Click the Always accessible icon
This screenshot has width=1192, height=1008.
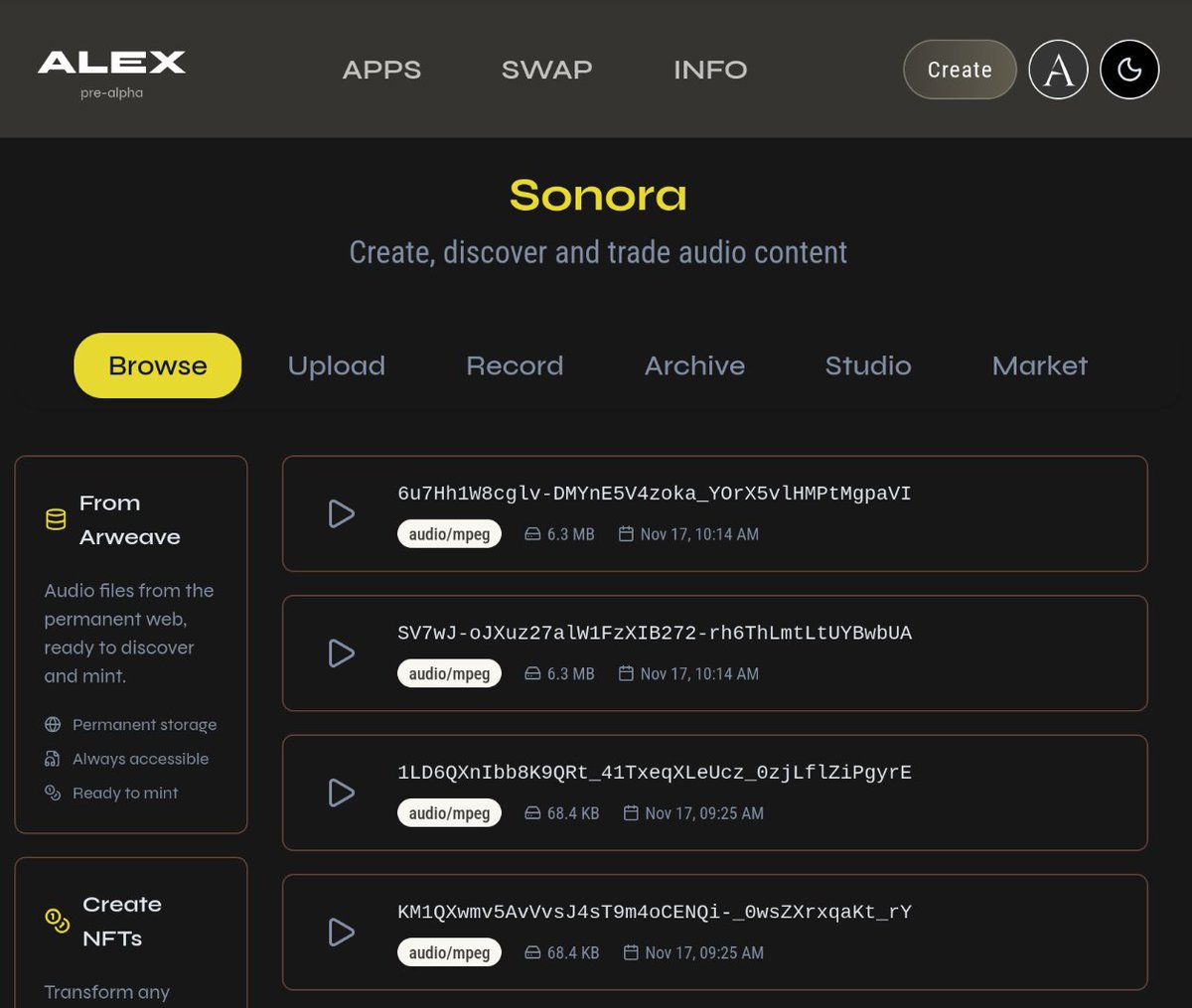53,759
